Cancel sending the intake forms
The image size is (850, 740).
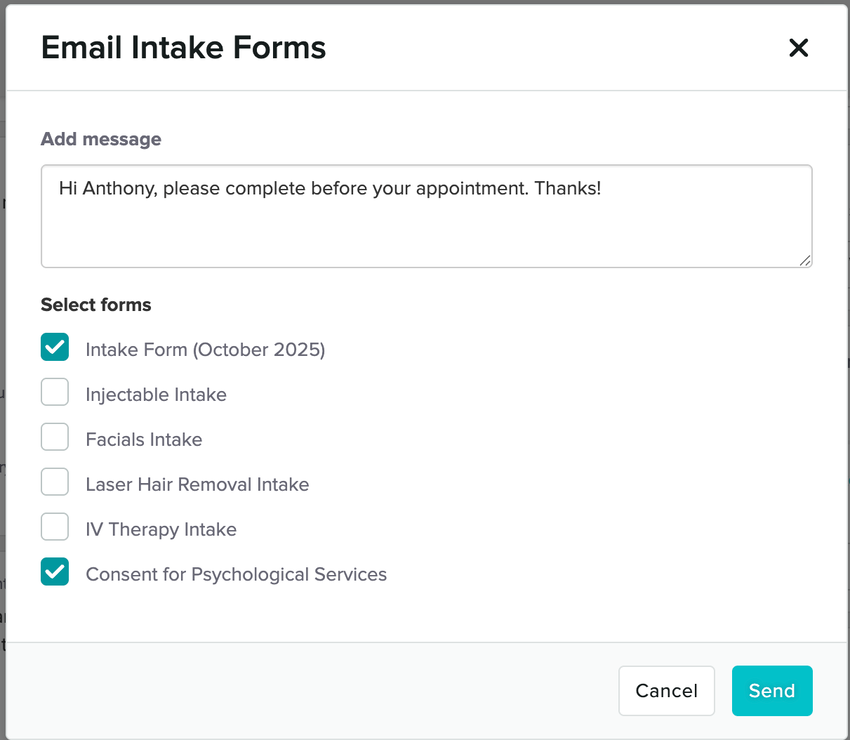(x=666, y=691)
